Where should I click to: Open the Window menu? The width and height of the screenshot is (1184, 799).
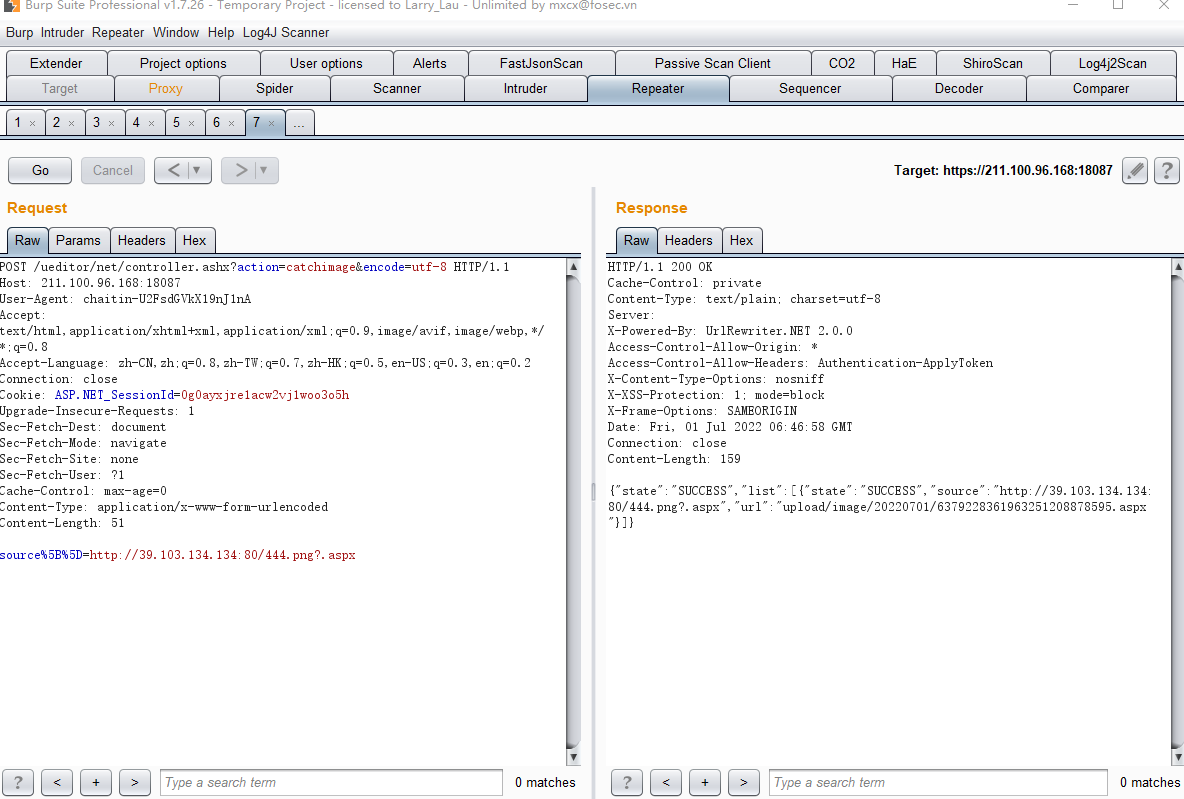(176, 32)
